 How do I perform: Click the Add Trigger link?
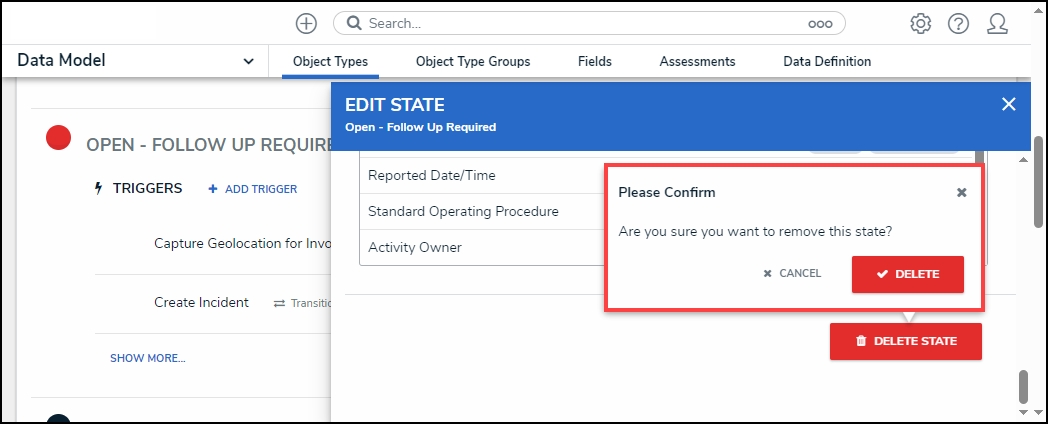point(253,189)
